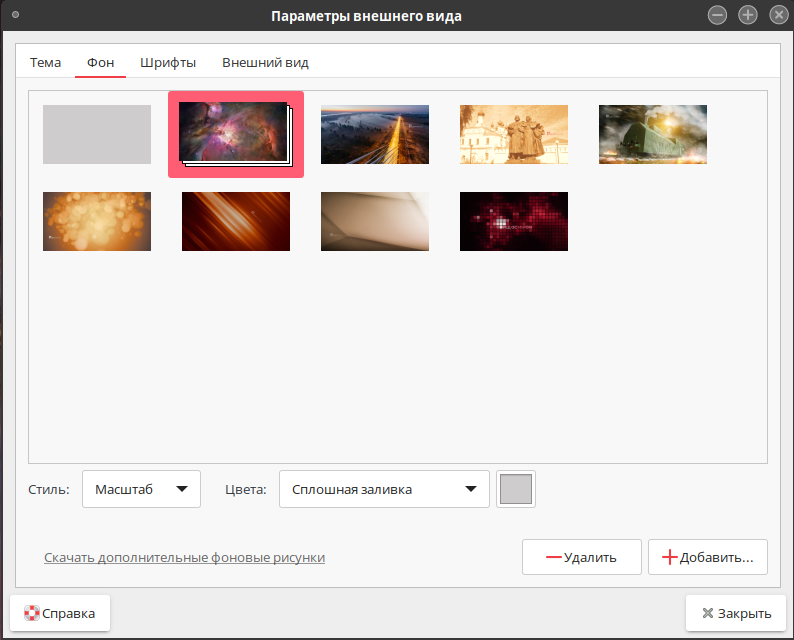This screenshot has height=640, width=794.
Task: Choose the bridge at sunset wallpaper
Action: click(375, 134)
